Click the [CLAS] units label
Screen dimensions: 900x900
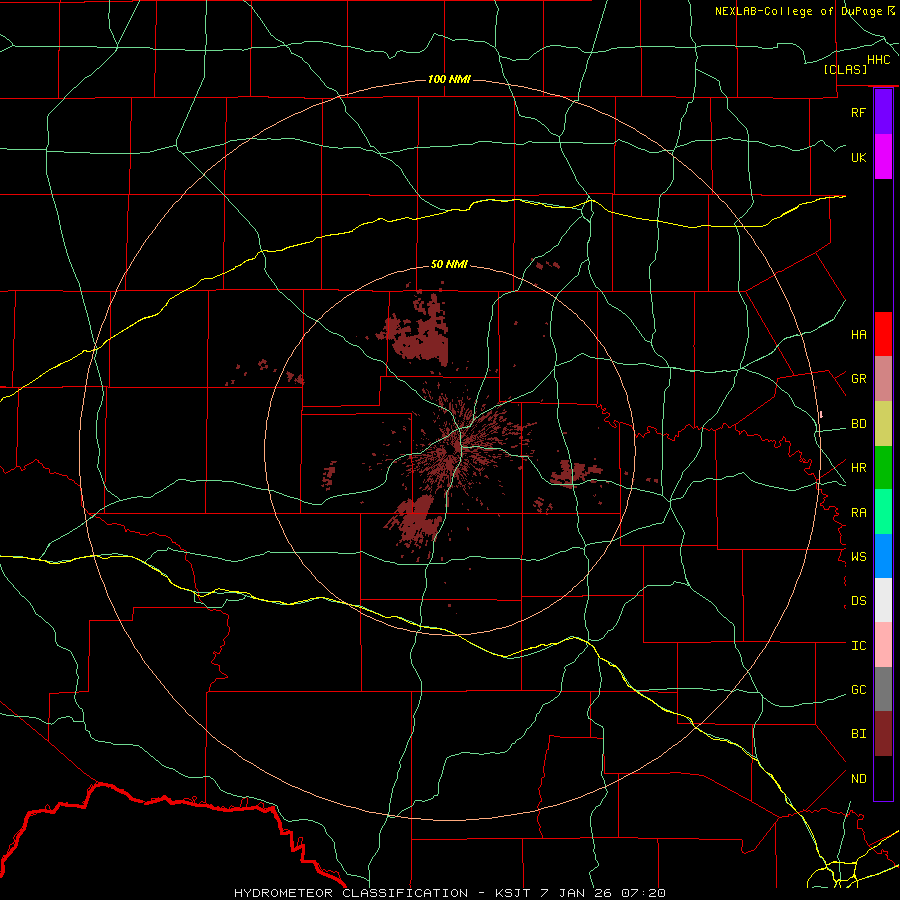[x=845, y=69]
